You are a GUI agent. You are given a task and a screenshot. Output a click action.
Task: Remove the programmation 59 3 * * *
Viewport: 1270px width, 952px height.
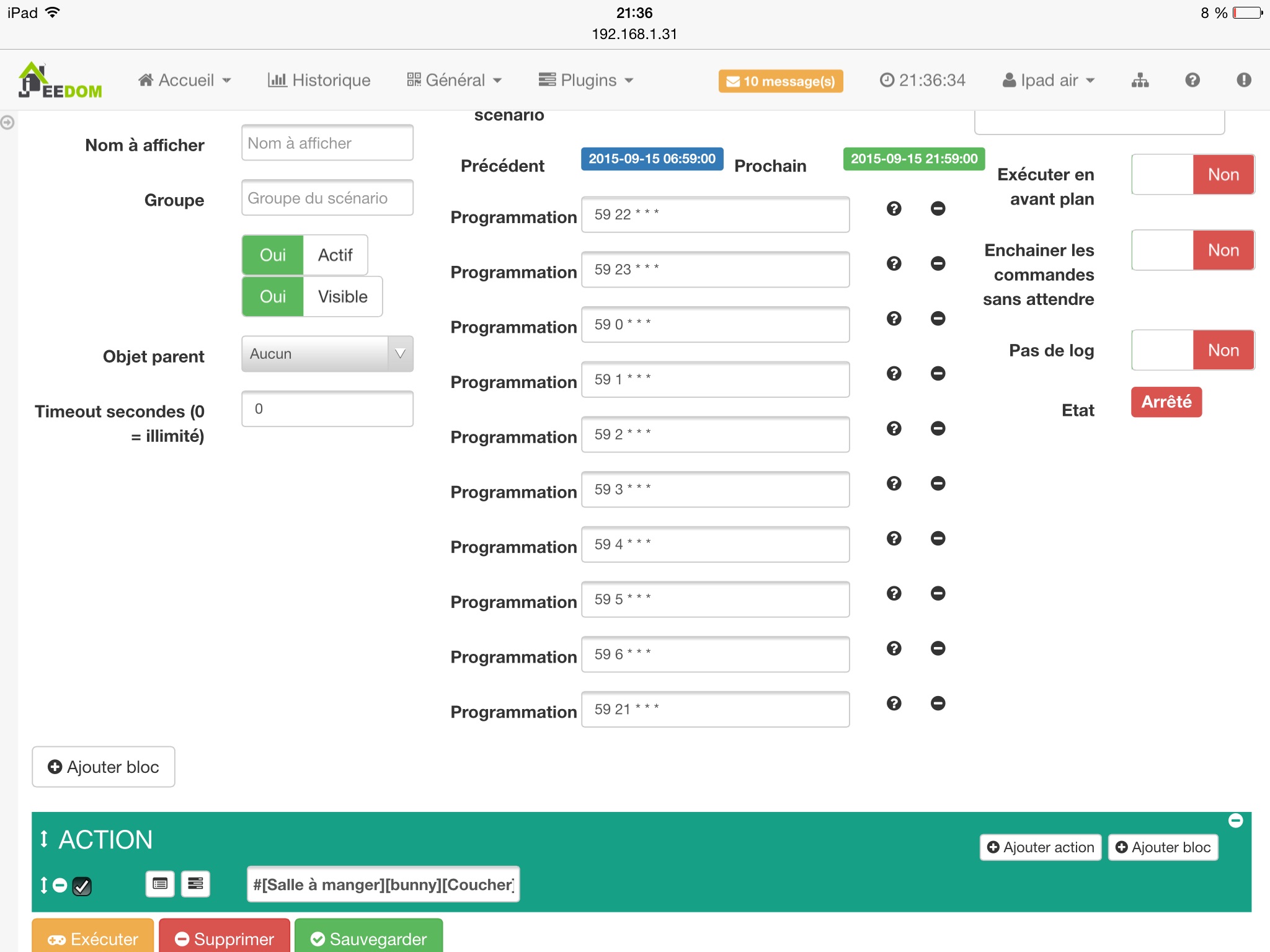point(938,483)
